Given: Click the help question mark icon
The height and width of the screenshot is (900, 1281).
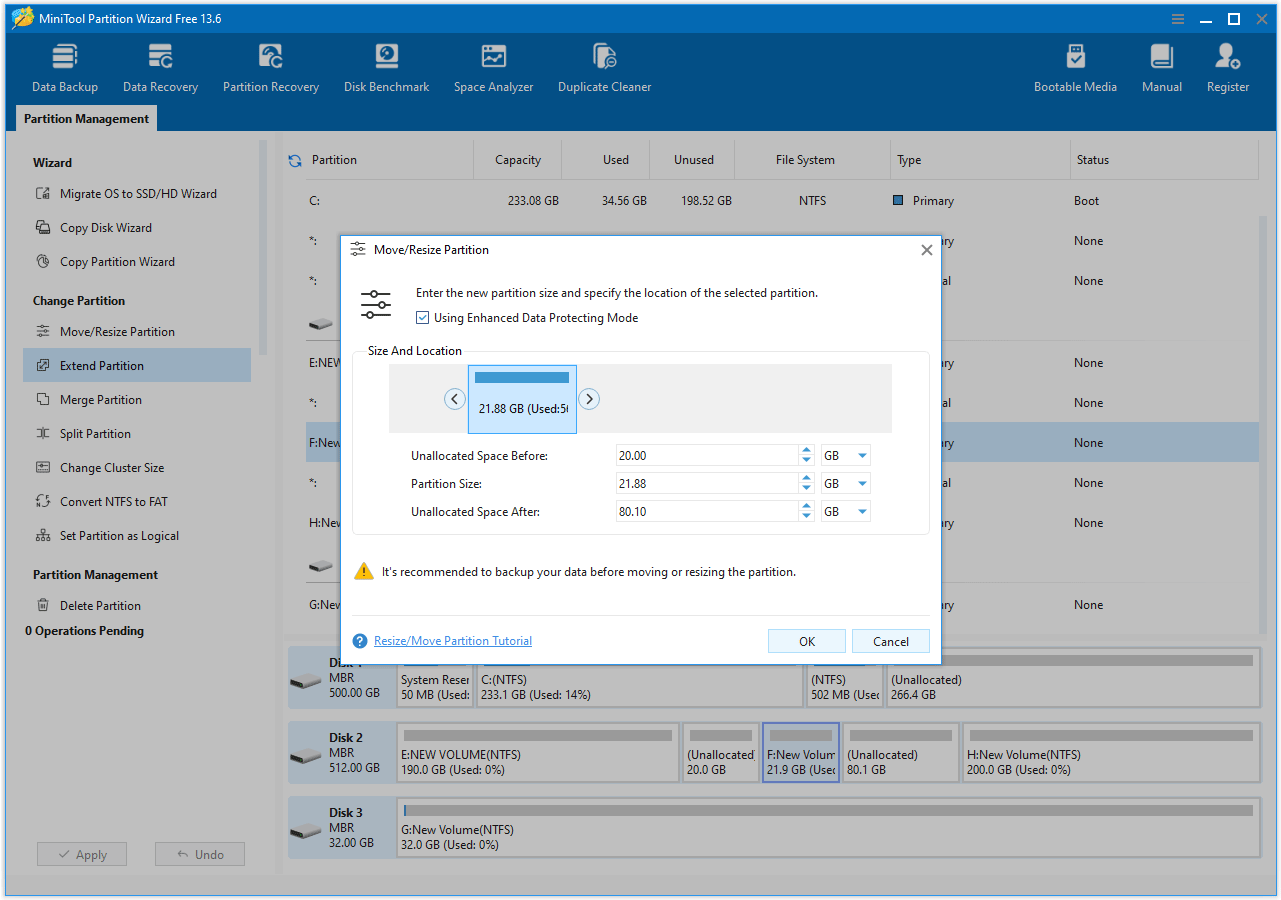Looking at the screenshot, I should pos(360,641).
